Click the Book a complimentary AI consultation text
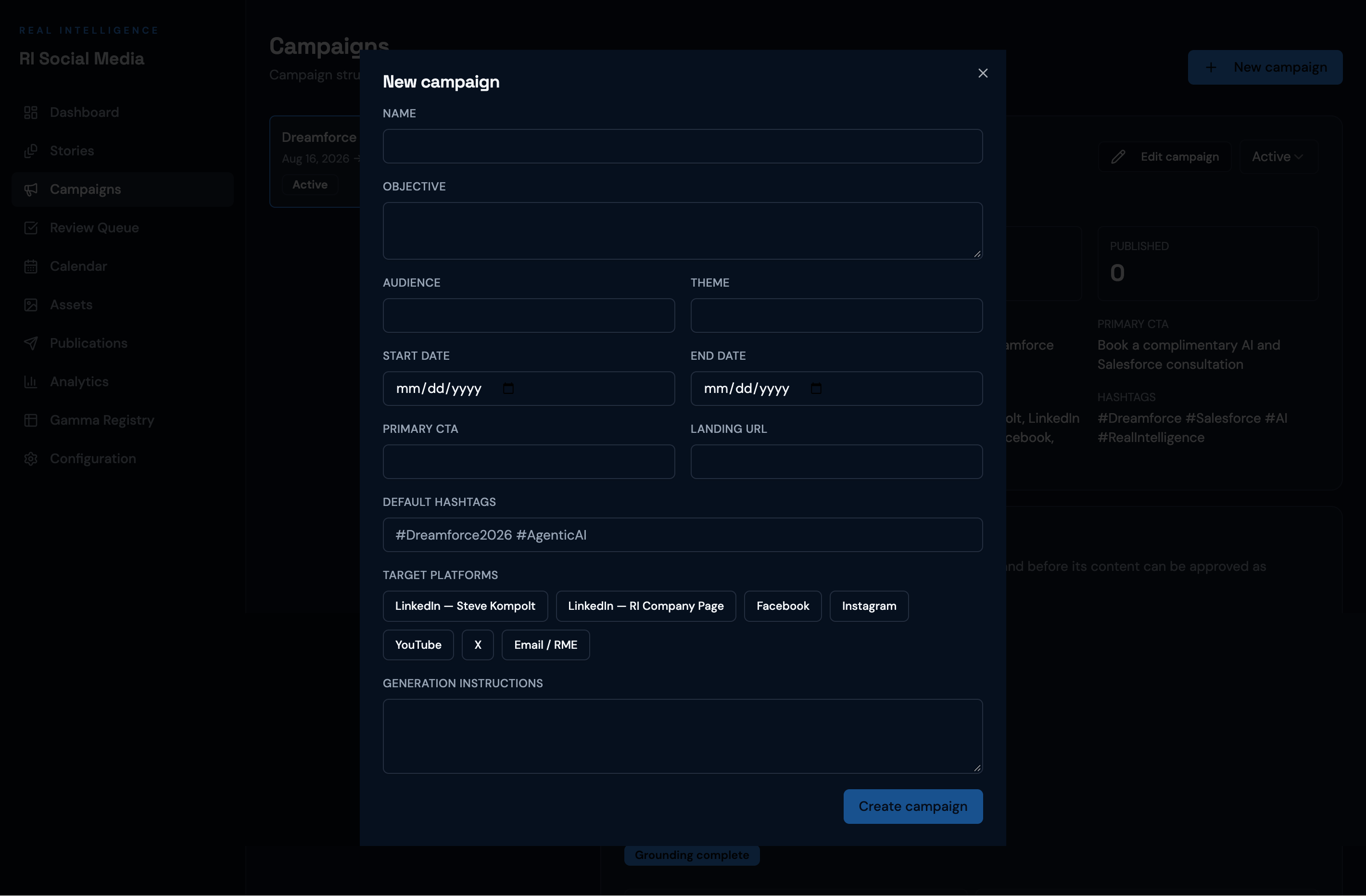1366x896 pixels. [1189, 355]
